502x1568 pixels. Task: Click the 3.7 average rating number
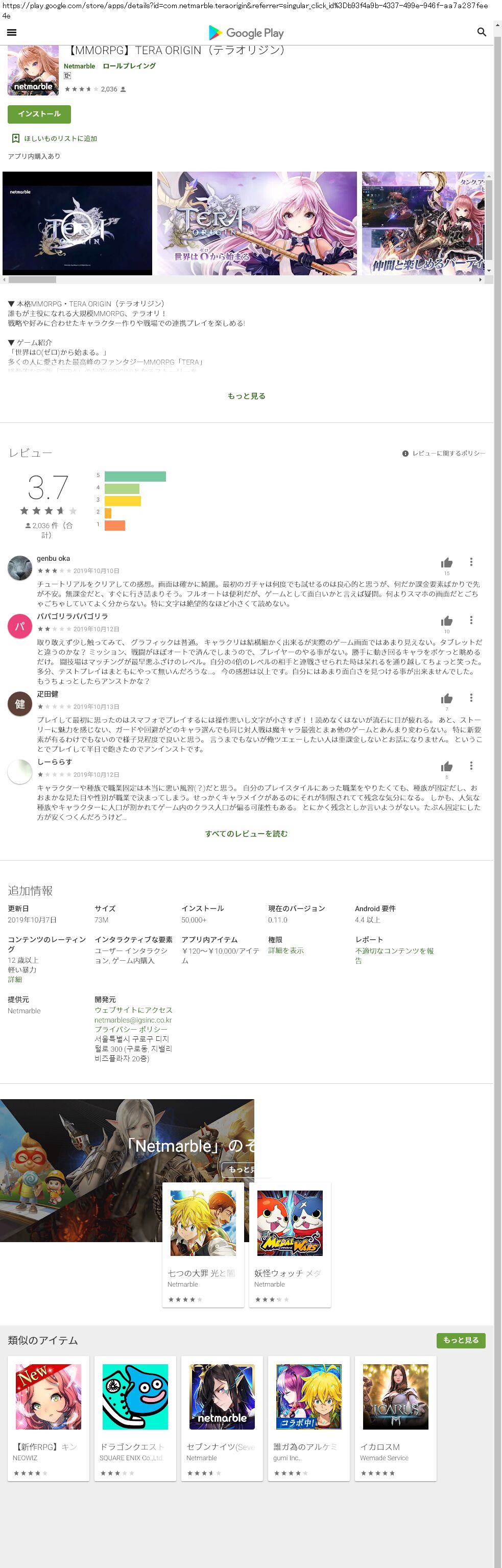pos(48,488)
